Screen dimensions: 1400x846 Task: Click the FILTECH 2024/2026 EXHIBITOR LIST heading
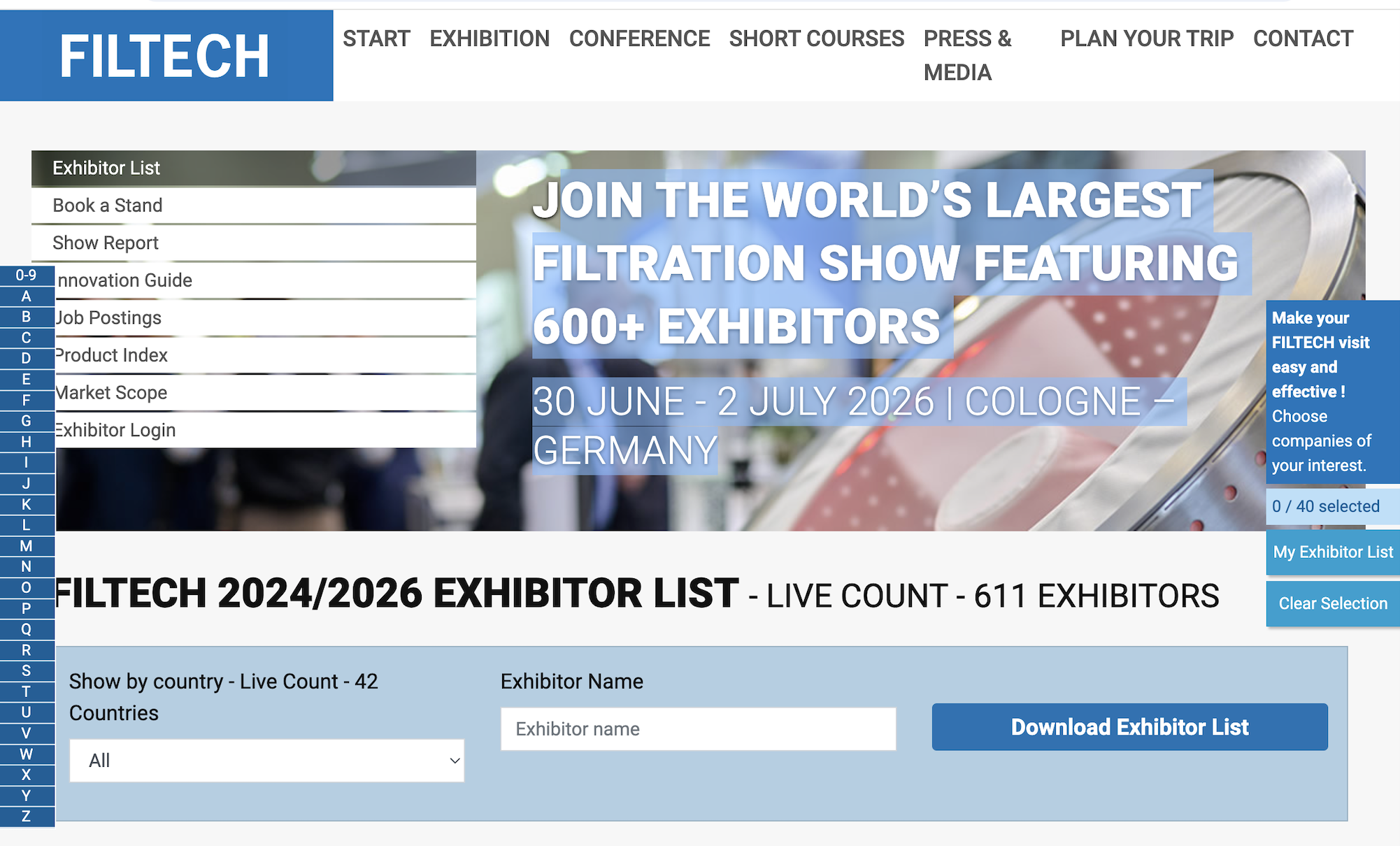click(397, 594)
